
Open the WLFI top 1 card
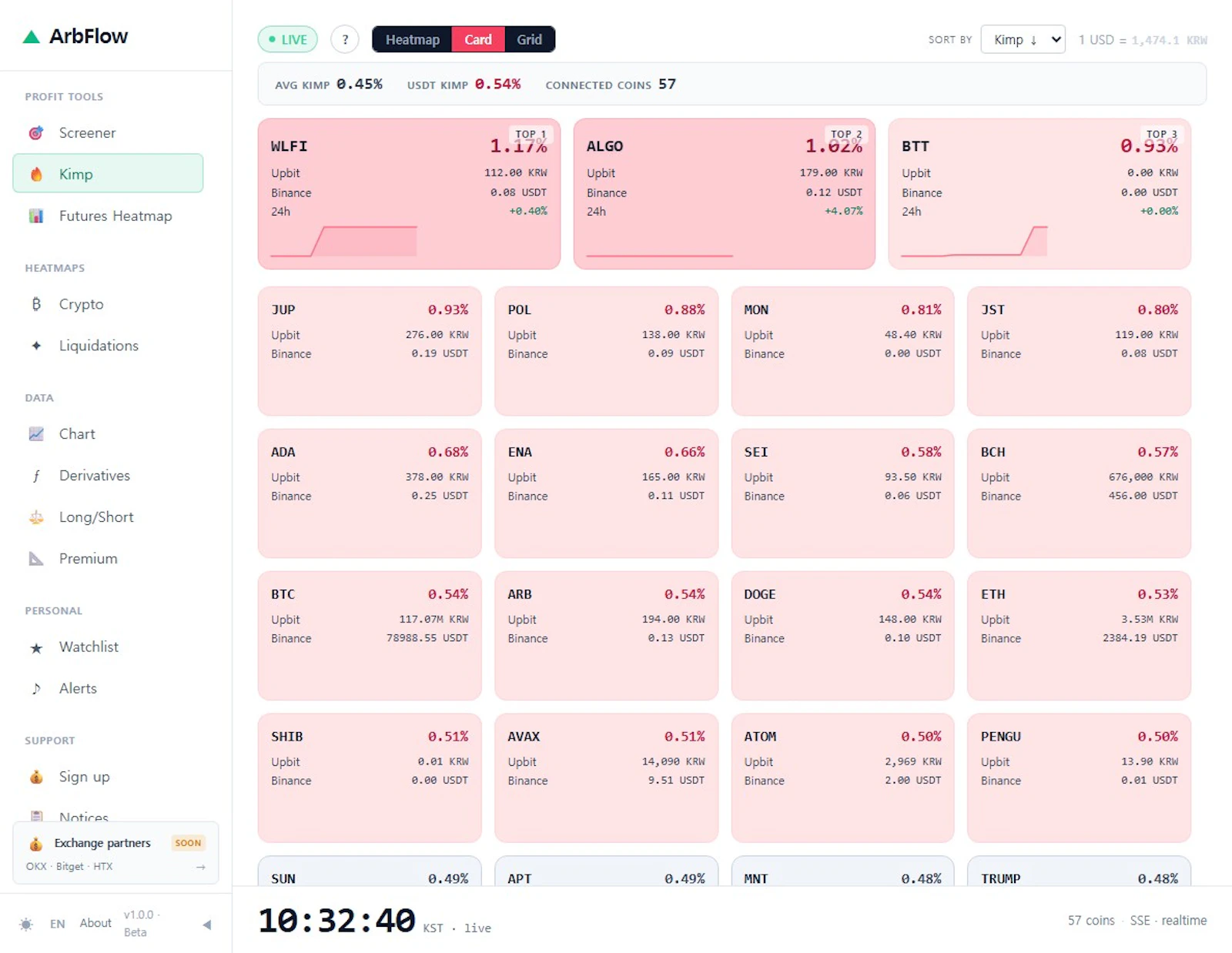pyautogui.click(x=409, y=194)
